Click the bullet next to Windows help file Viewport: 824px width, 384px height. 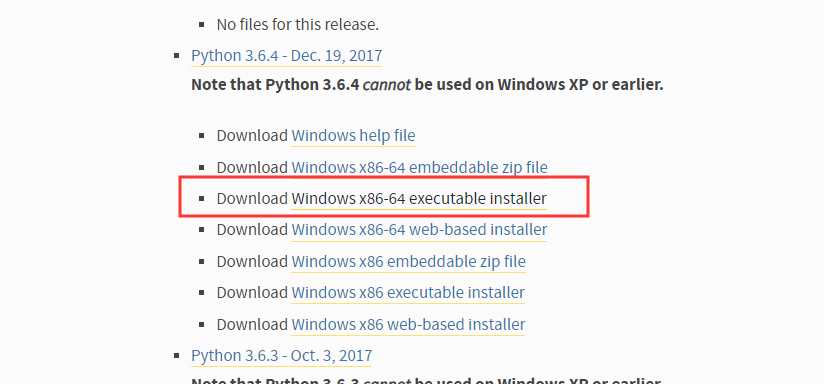tap(202, 136)
